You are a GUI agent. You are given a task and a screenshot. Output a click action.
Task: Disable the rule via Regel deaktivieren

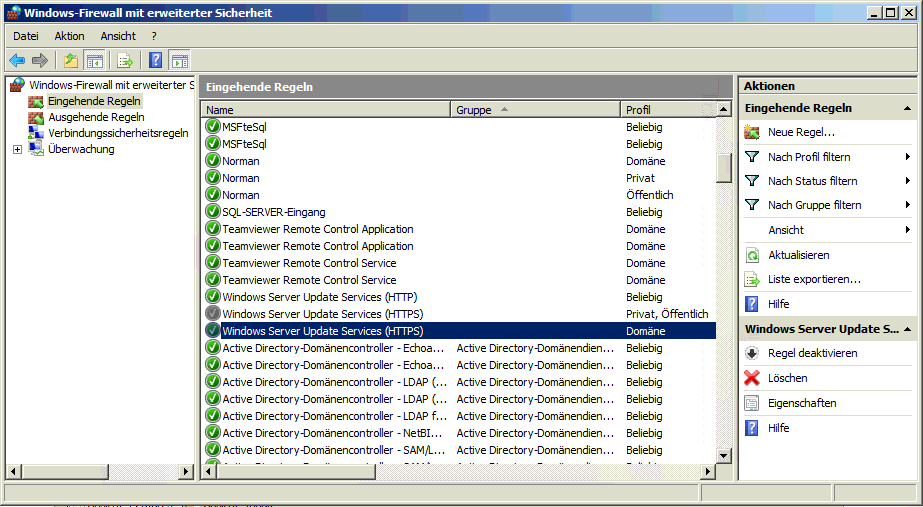tap(812, 353)
